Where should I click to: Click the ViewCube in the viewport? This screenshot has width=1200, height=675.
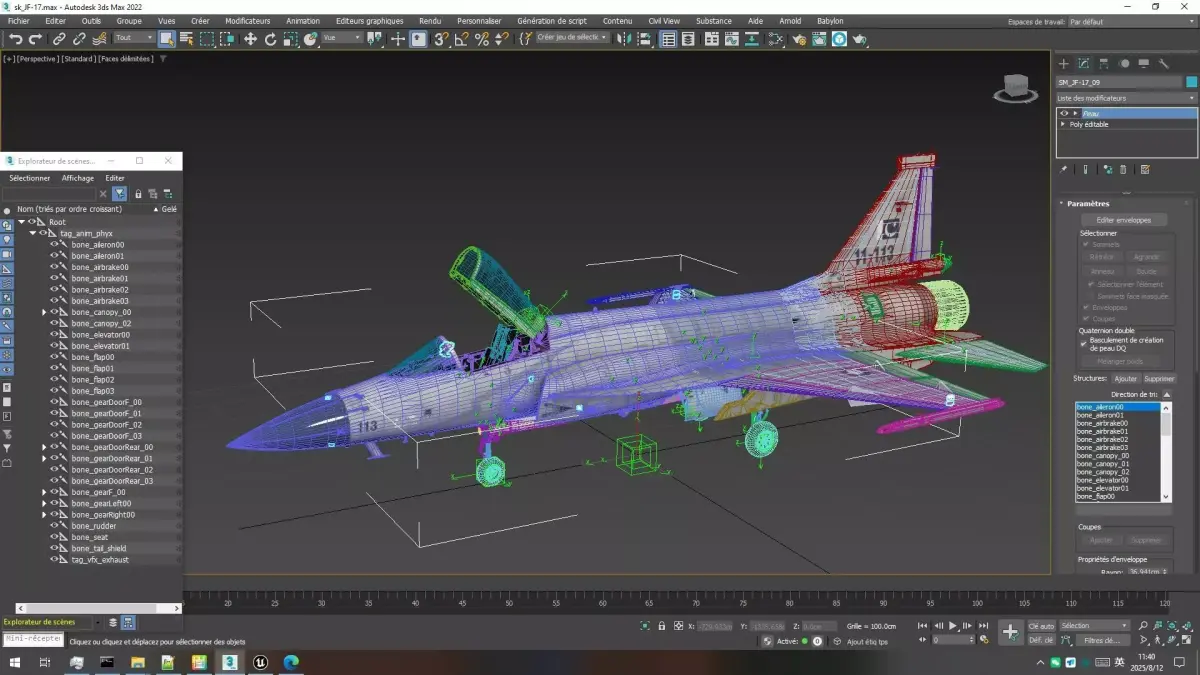[1015, 88]
